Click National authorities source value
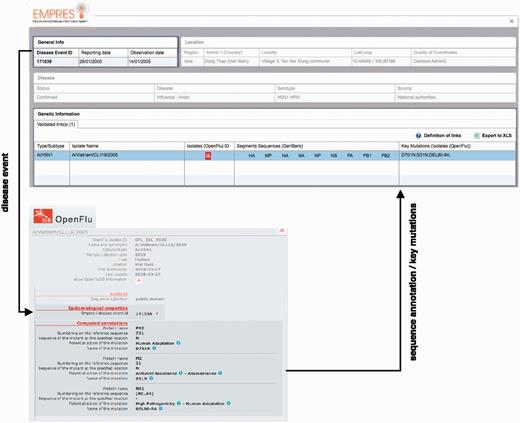This screenshot has height=423, width=520. pyautogui.click(x=416, y=97)
